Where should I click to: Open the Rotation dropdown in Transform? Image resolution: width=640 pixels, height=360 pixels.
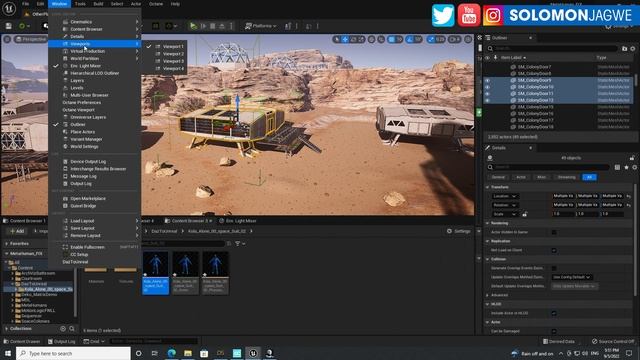[x=505, y=205]
